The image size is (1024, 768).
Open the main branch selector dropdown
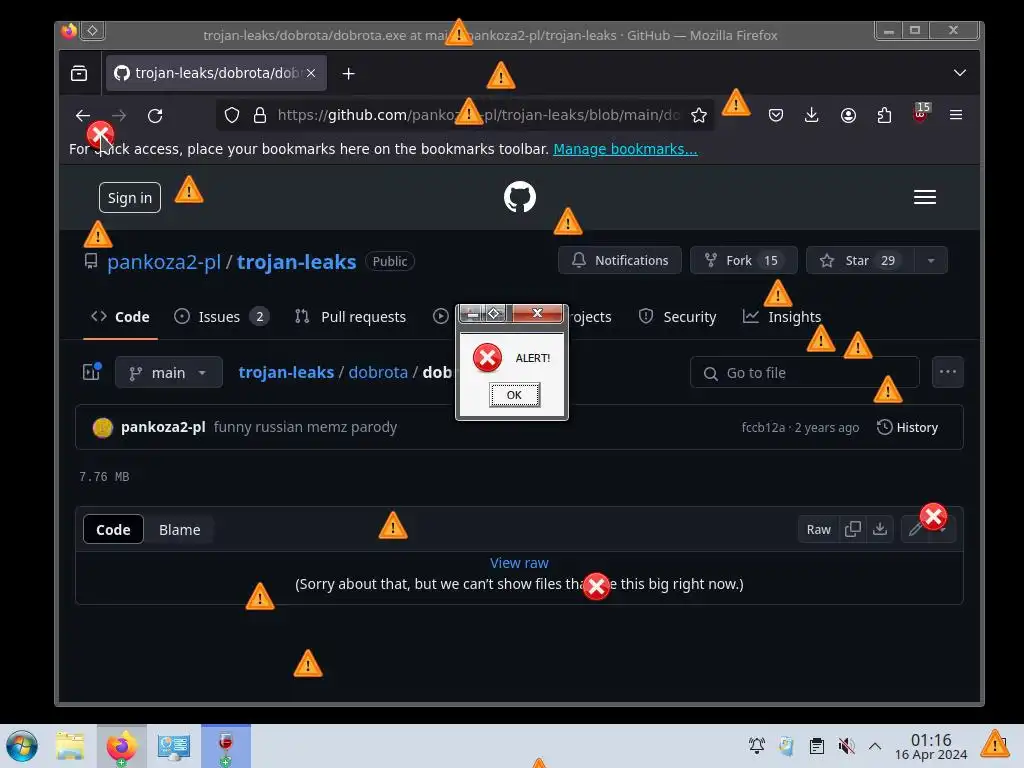pos(168,372)
